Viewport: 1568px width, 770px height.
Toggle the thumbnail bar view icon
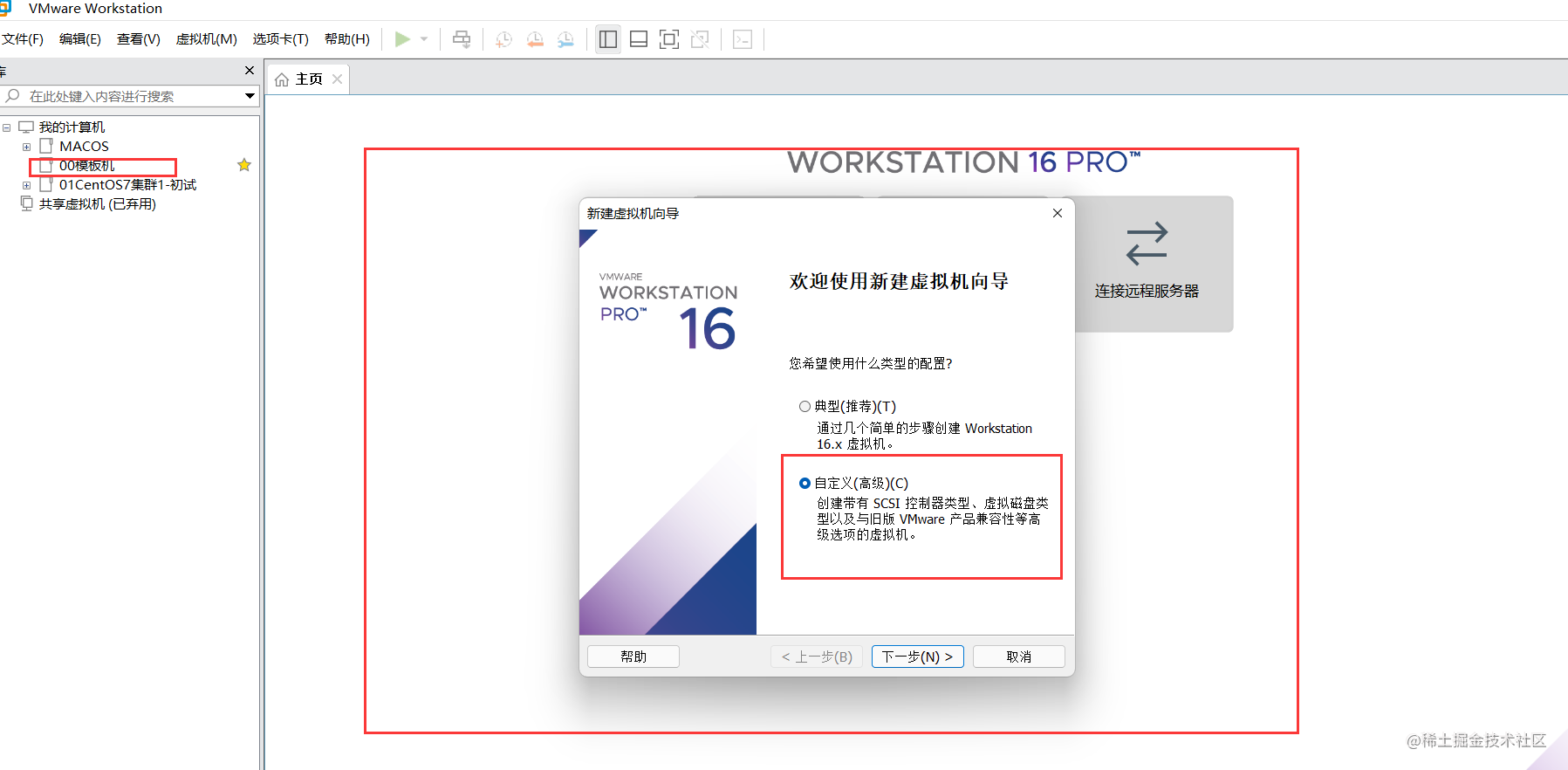(639, 39)
